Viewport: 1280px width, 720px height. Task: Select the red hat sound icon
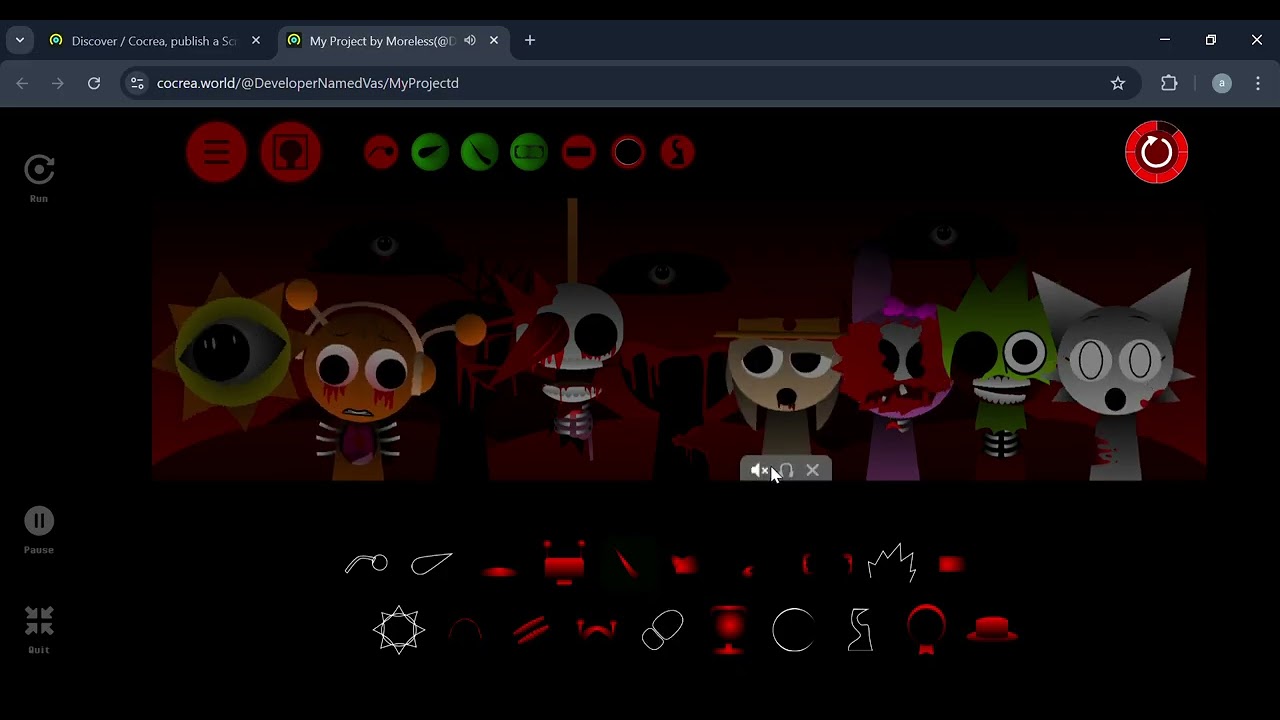pyautogui.click(x=992, y=629)
